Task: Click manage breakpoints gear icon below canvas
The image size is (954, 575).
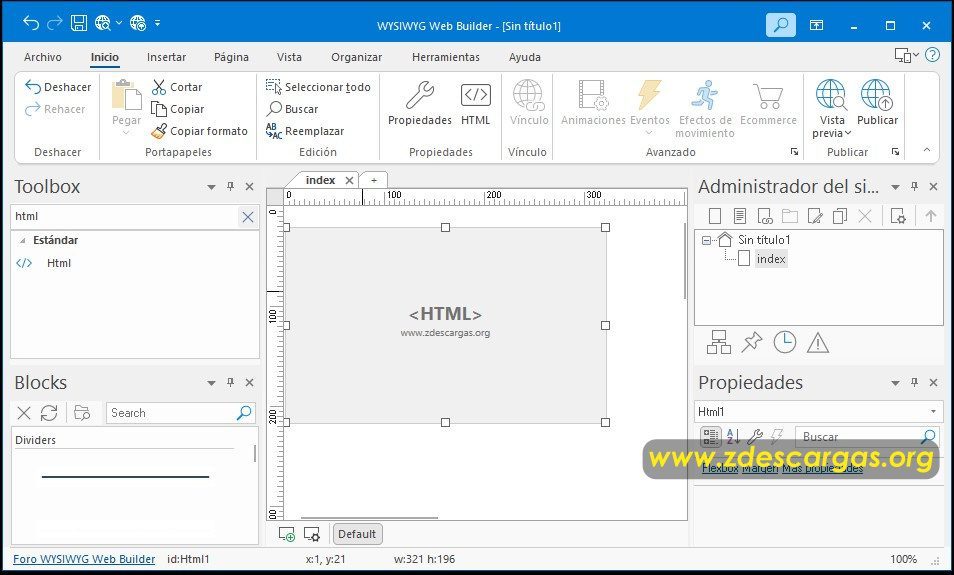Action: pos(312,534)
